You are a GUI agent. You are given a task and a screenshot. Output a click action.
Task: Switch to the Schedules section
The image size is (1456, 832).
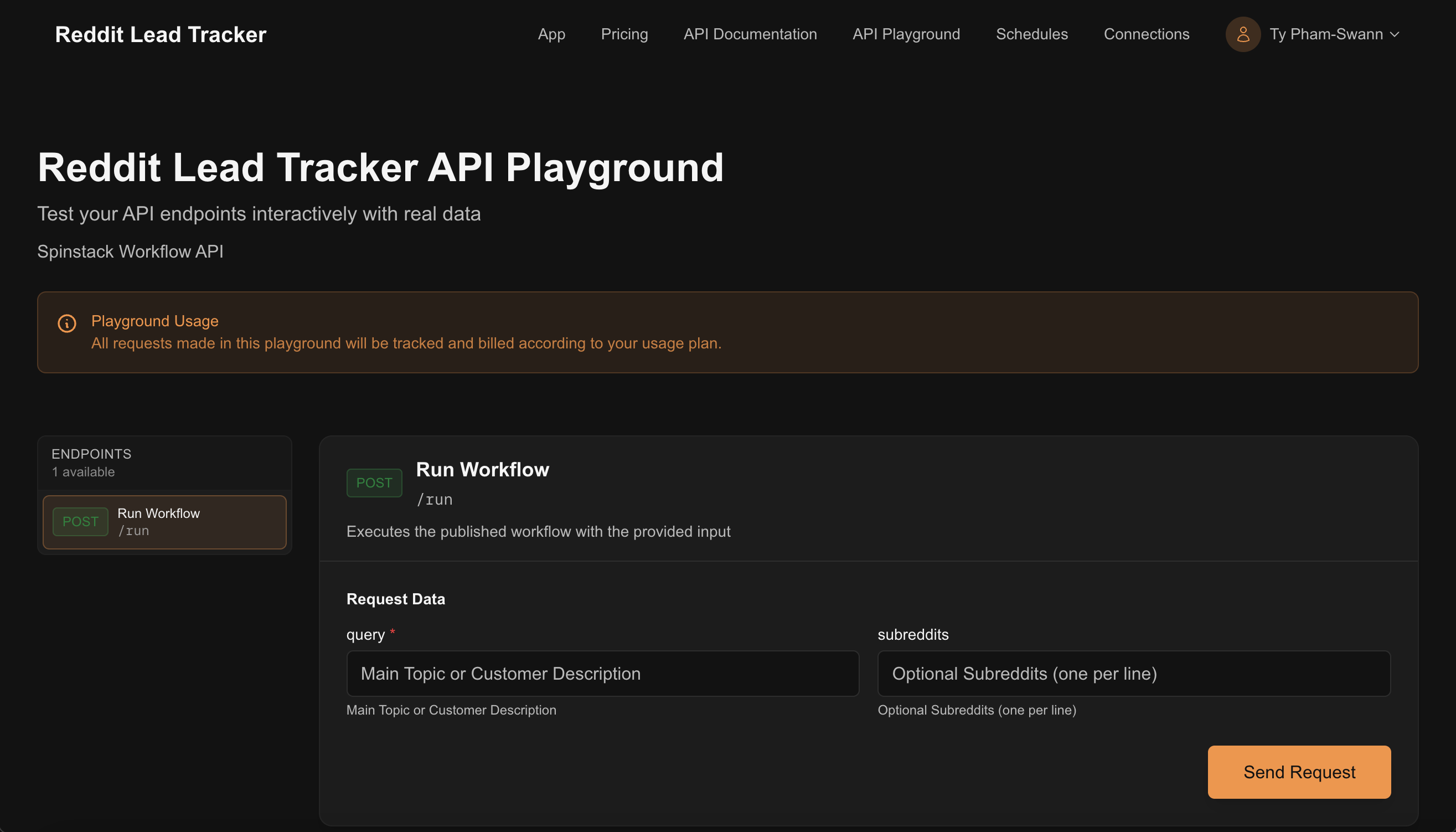[1031, 34]
